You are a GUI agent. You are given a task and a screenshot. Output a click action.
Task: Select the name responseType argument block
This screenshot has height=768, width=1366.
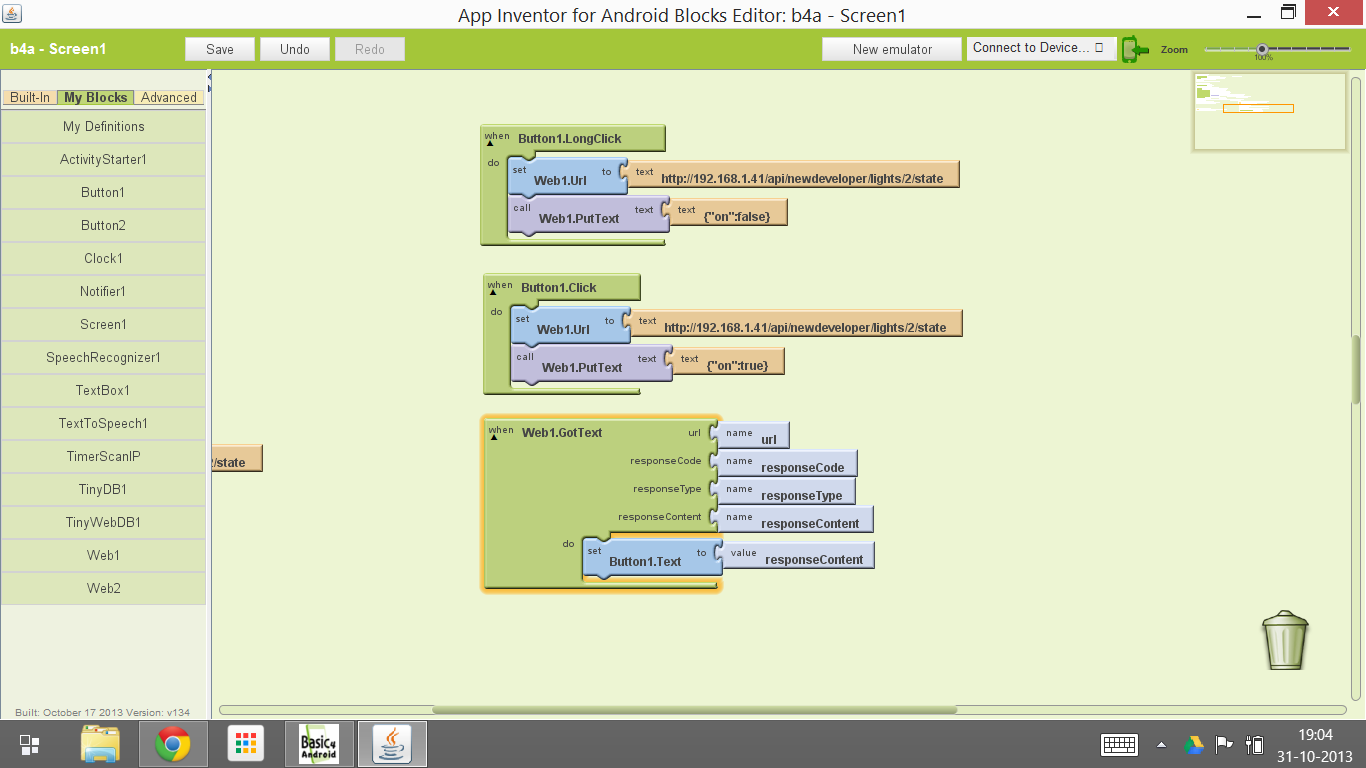coord(787,492)
